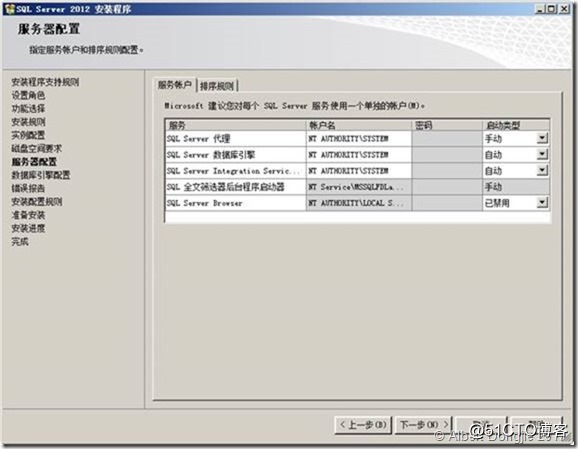Click the SQL Server setup title bar icon
This screenshot has height=449, width=578.
[10, 9]
